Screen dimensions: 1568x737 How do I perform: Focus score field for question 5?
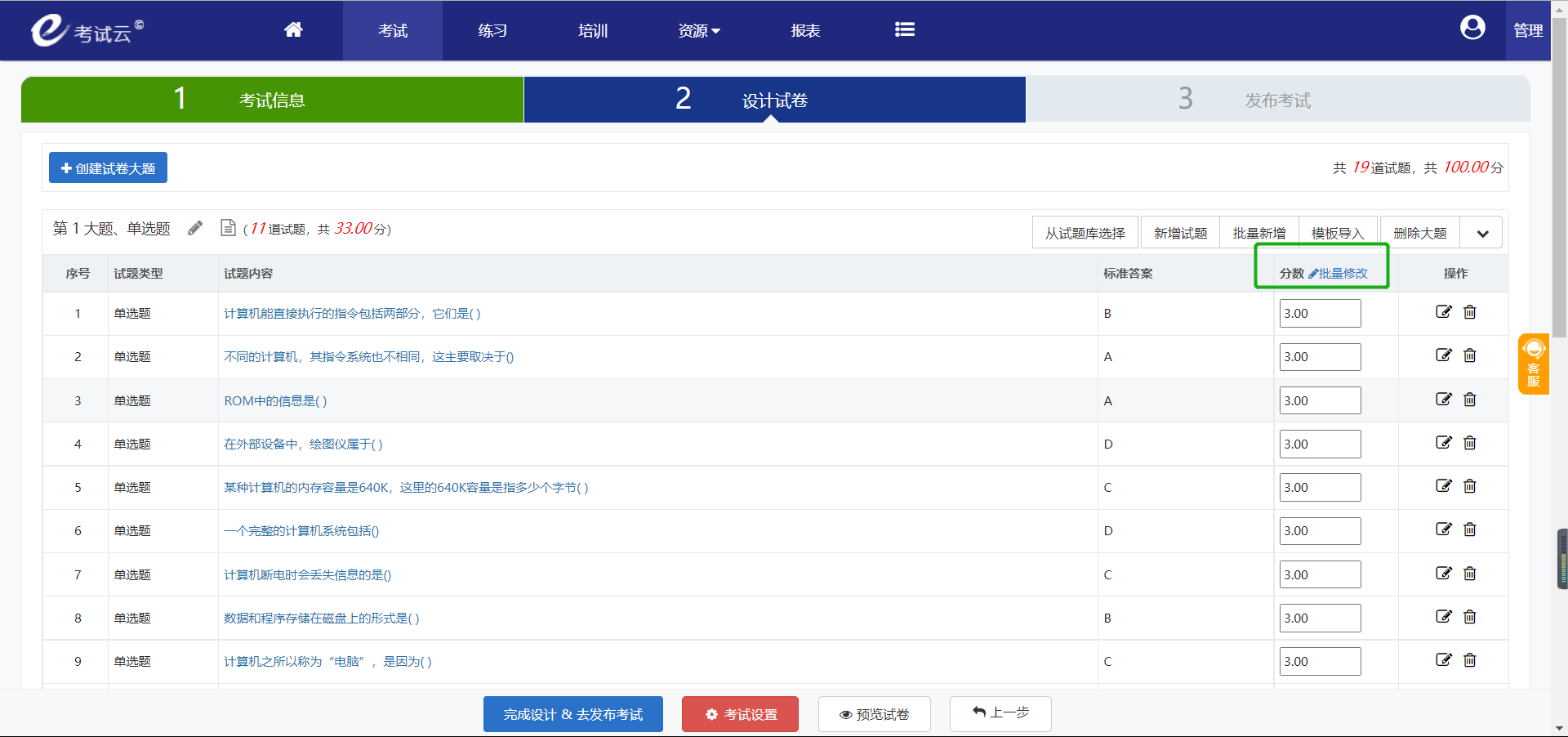point(1320,487)
